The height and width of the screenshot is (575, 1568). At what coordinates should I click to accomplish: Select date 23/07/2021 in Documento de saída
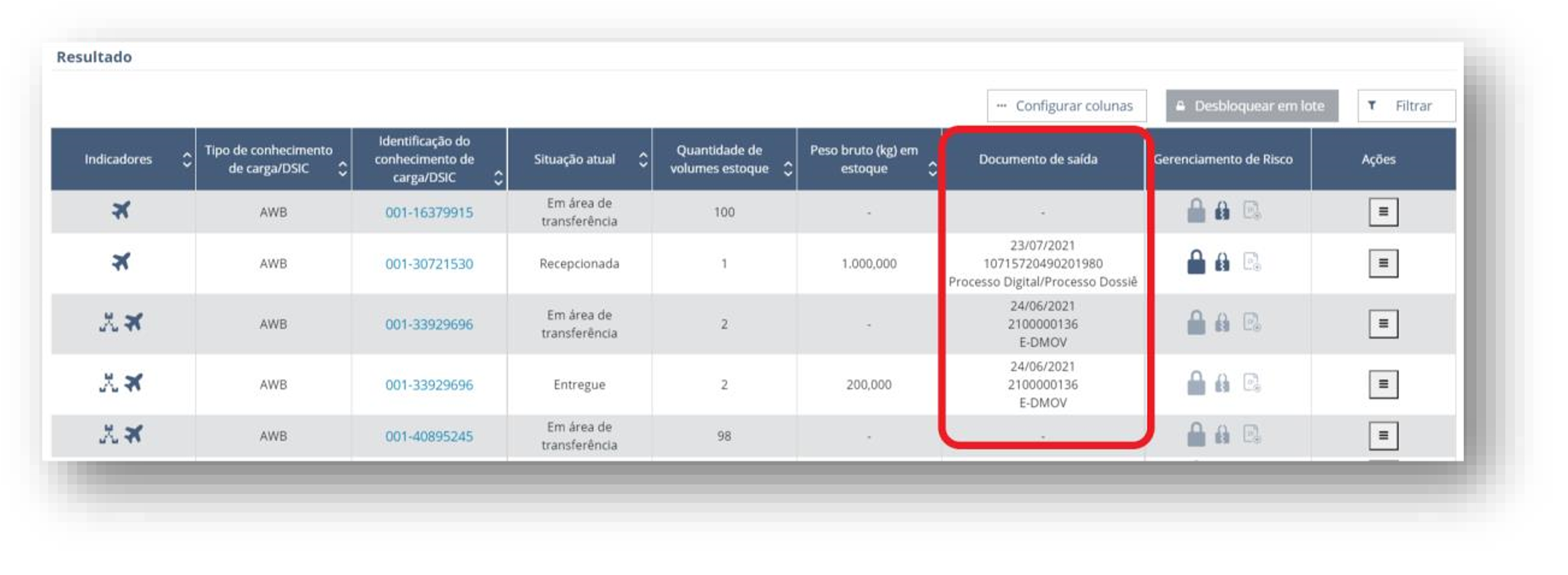(1043, 245)
